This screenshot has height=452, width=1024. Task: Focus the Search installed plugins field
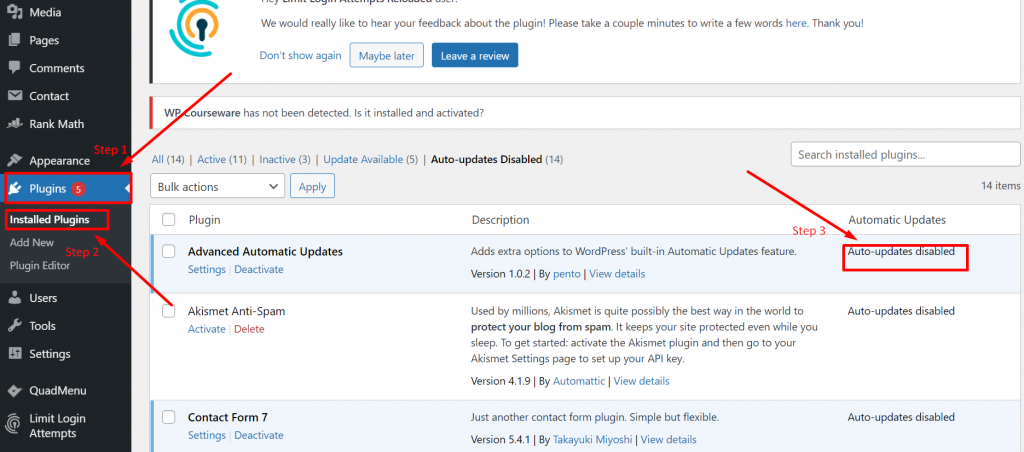pyautogui.click(x=905, y=155)
